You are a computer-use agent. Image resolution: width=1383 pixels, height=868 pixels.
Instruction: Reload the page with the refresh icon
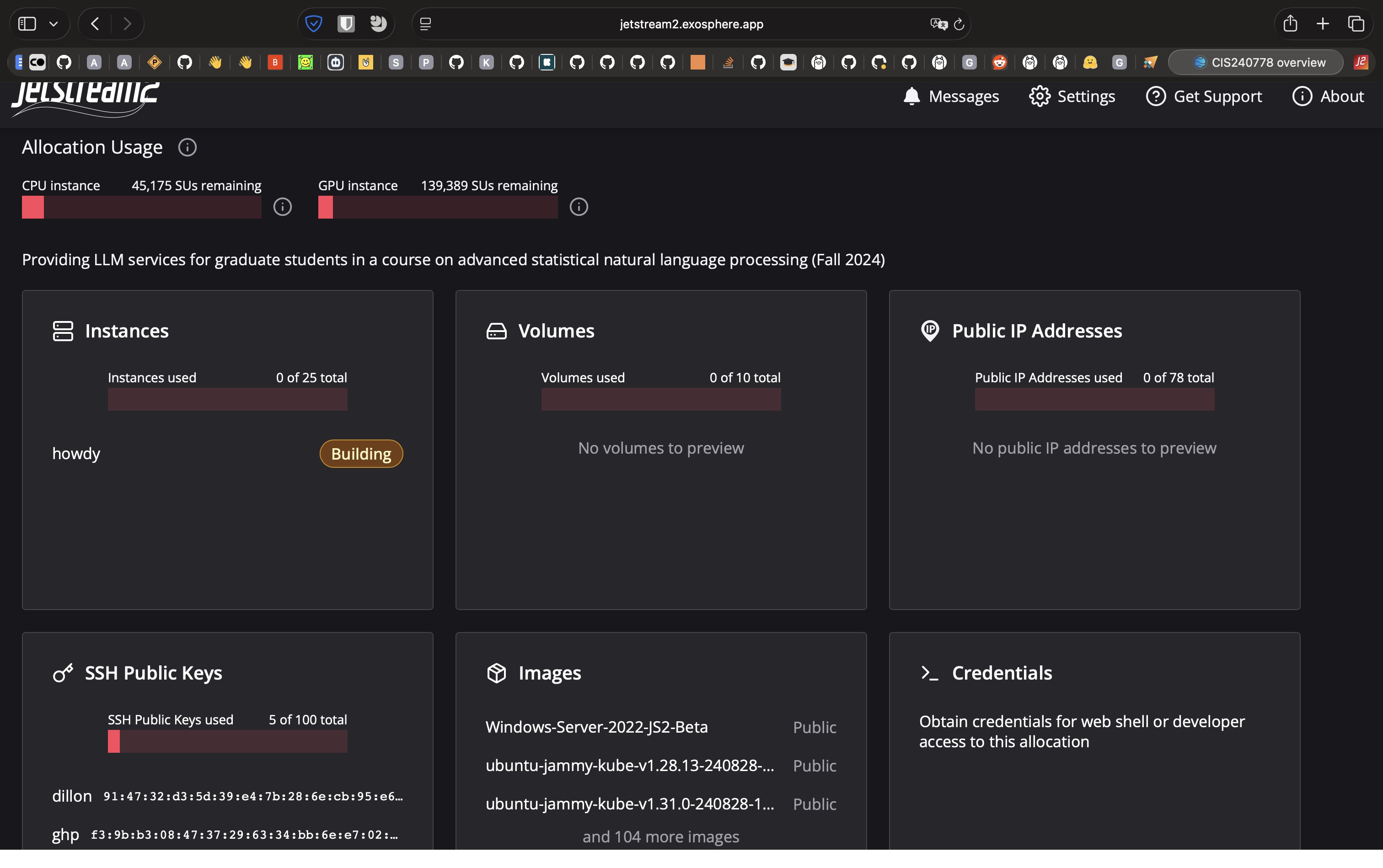click(959, 24)
